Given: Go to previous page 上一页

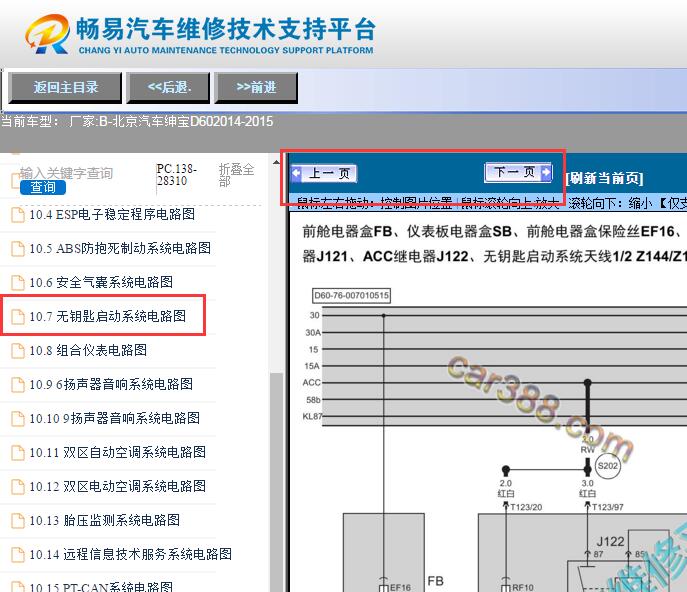Looking at the screenshot, I should tap(324, 174).
